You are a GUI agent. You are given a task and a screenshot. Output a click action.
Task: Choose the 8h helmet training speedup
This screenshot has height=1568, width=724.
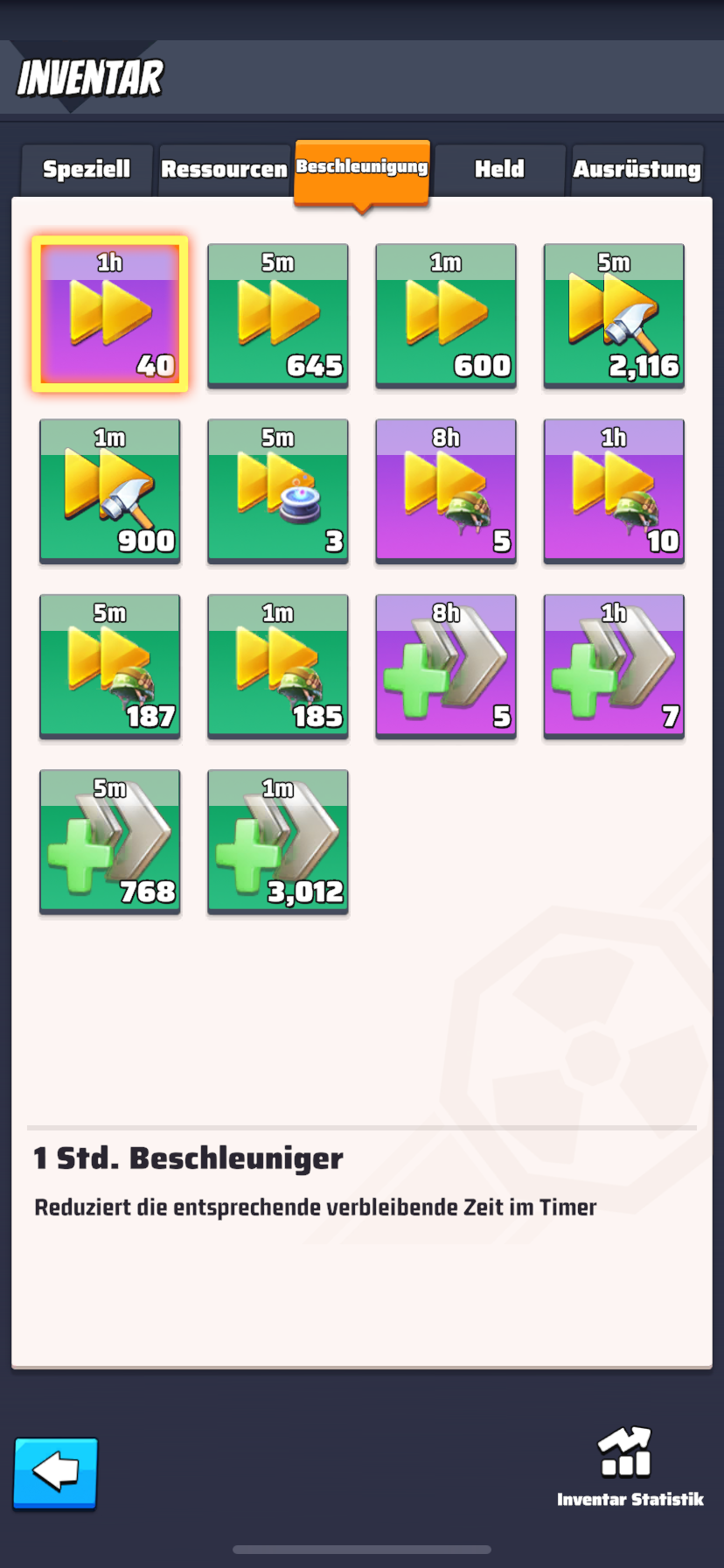click(x=446, y=490)
